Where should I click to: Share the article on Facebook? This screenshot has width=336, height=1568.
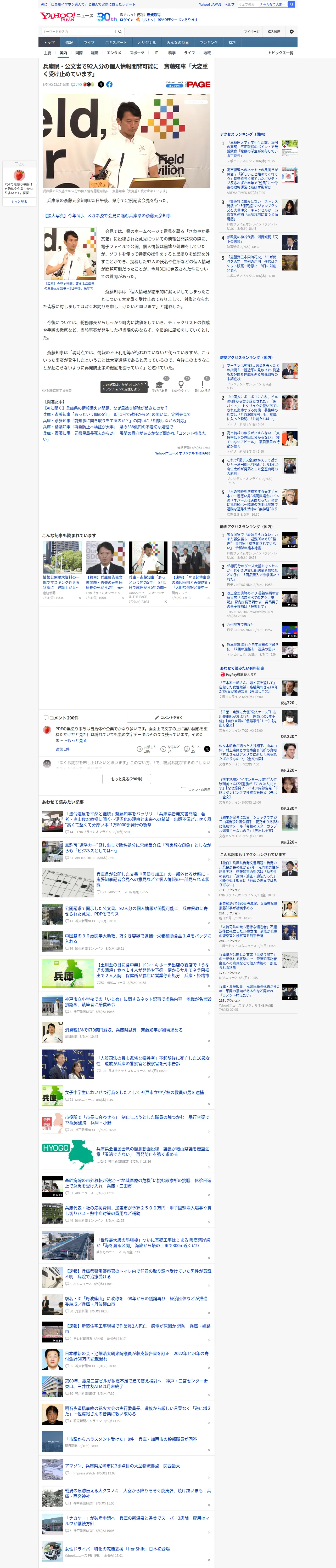109,85
